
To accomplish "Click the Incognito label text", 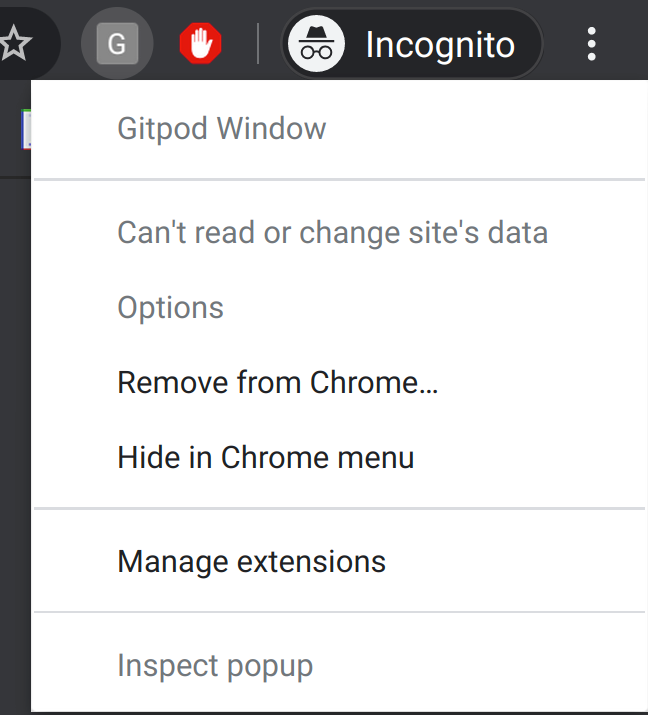I will pyautogui.click(x=440, y=45).
